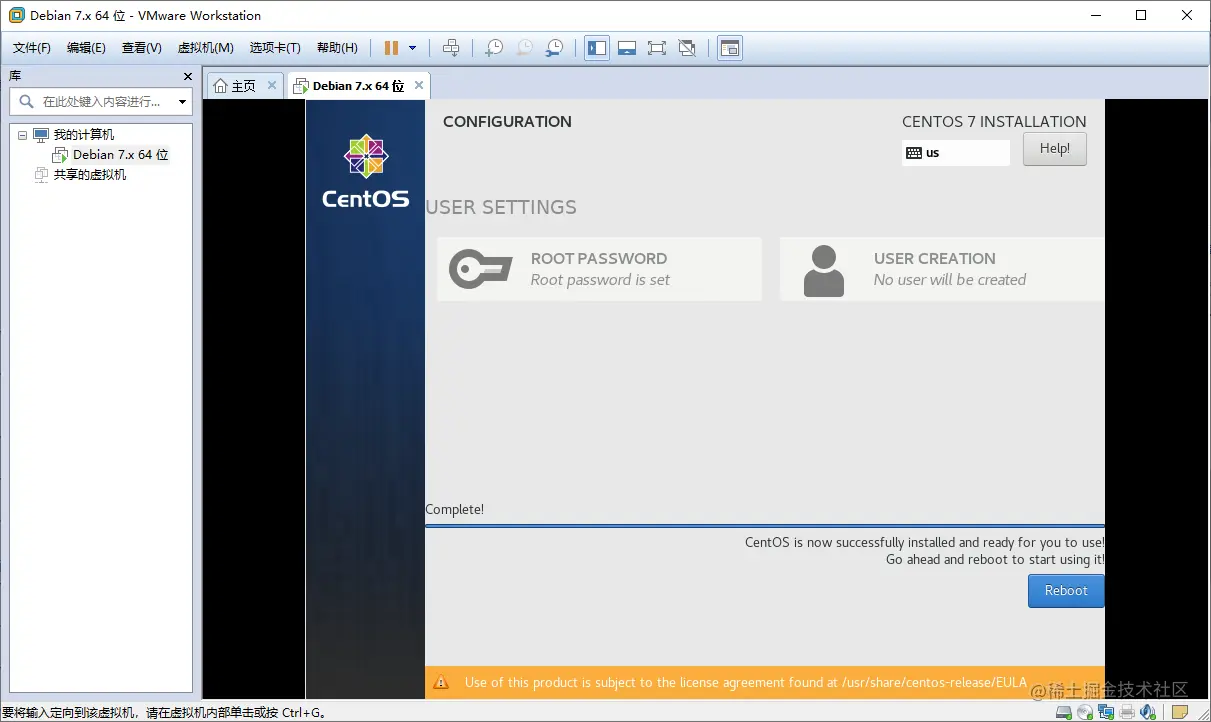Close the Debian 7.x 64 位 tab
1211x722 pixels.
click(419, 86)
